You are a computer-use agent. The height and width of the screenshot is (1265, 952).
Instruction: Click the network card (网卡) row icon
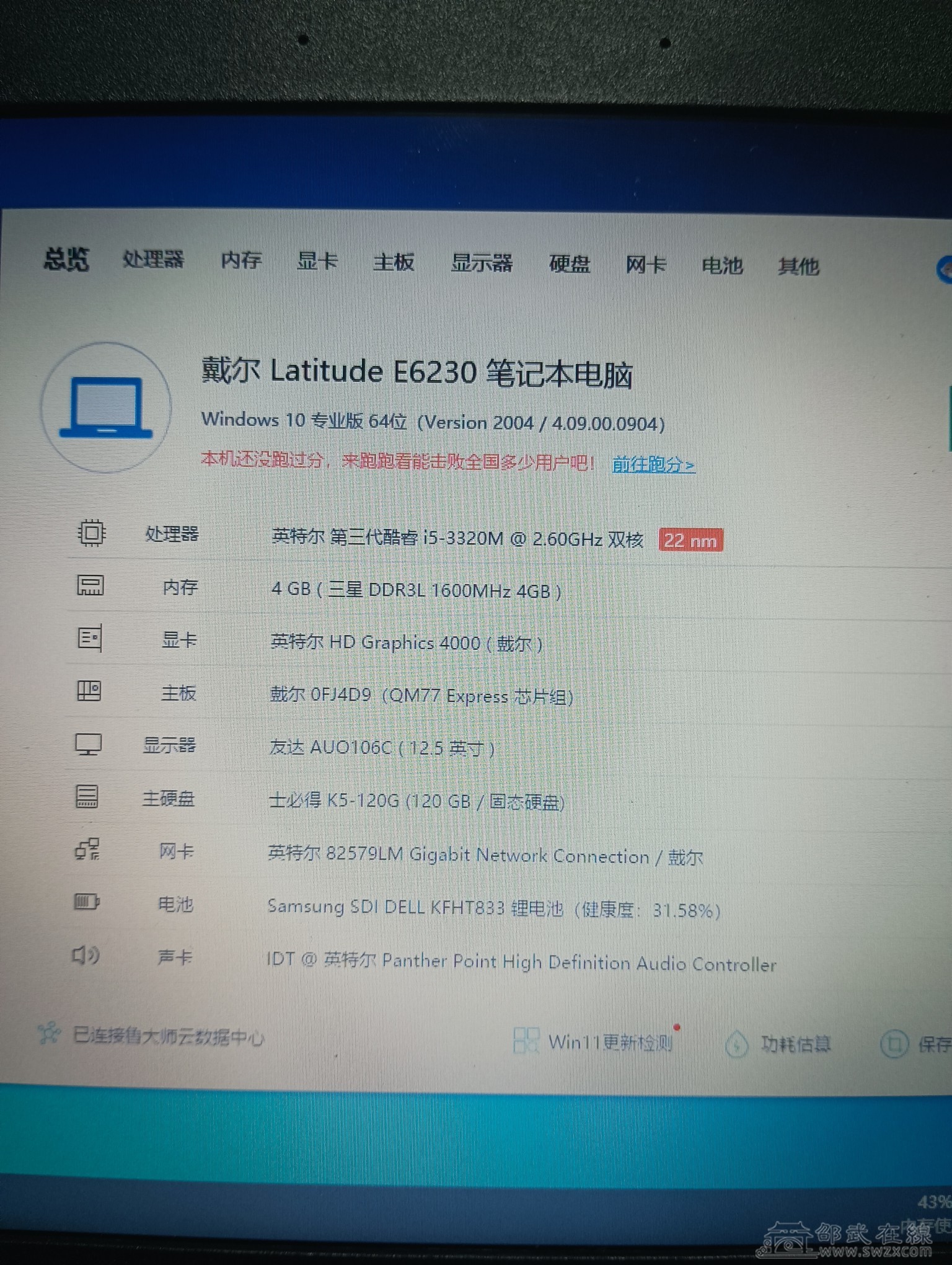click(x=87, y=849)
